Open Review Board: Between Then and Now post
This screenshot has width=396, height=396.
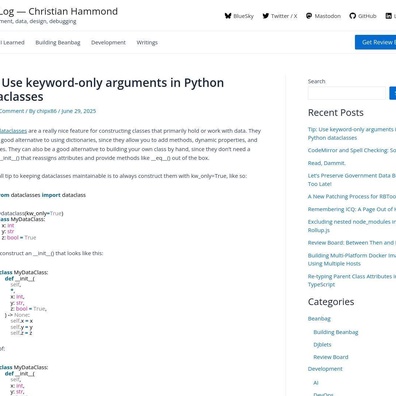tap(352, 243)
